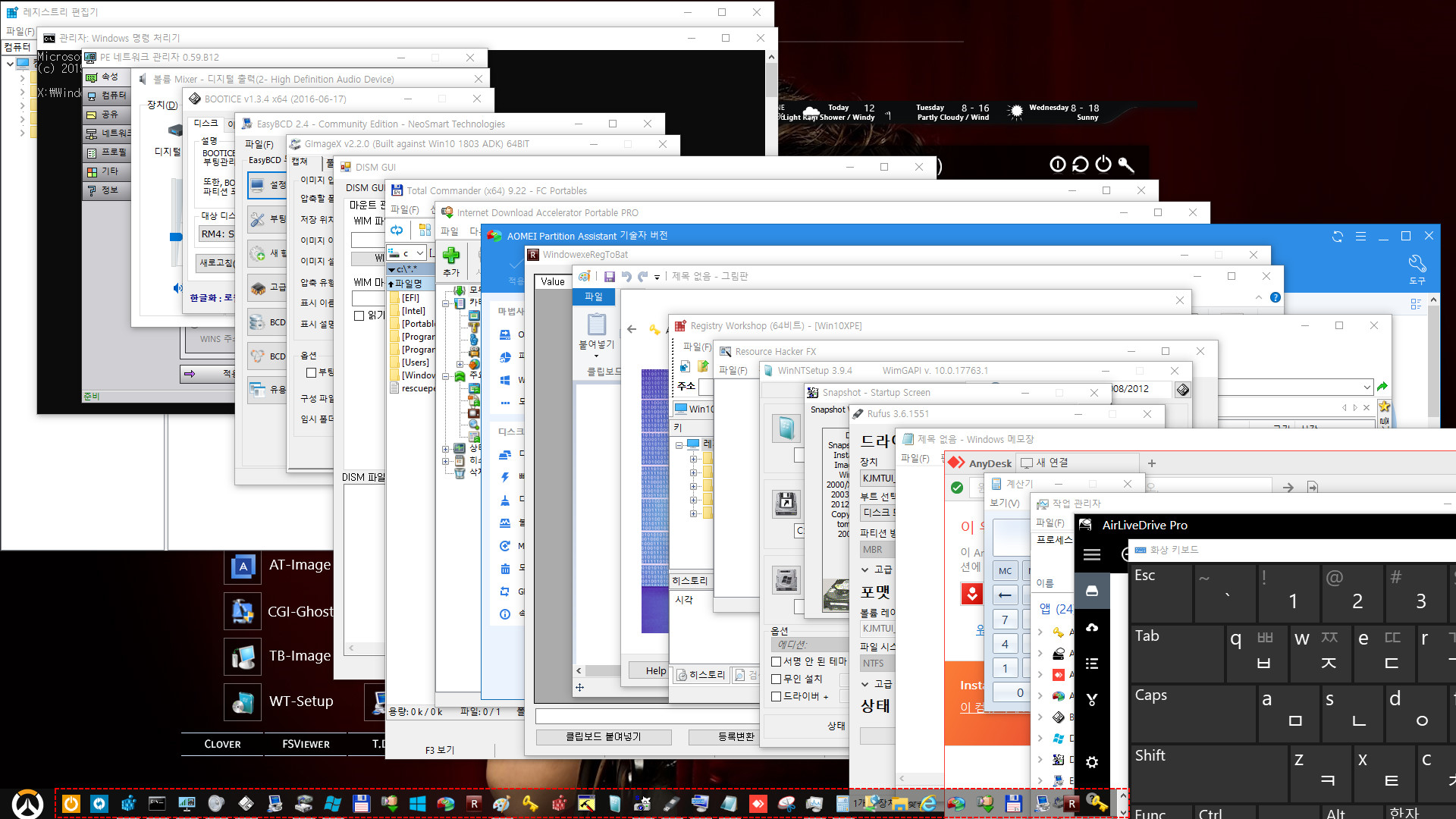Open the file menu '파일(F)' in Notepad
This screenshot has height=819, width=1456.
[x=915, y=459]
